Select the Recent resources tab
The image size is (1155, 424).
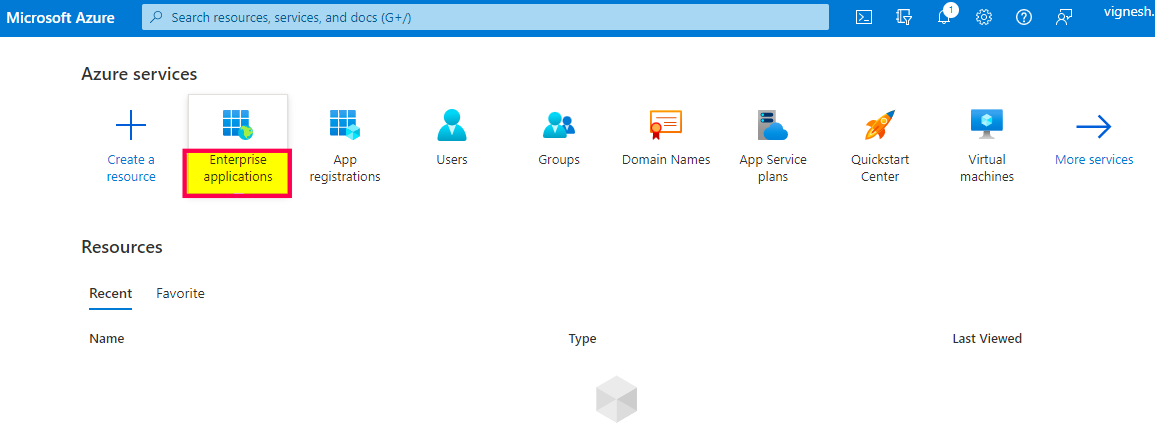click(110, 293)
